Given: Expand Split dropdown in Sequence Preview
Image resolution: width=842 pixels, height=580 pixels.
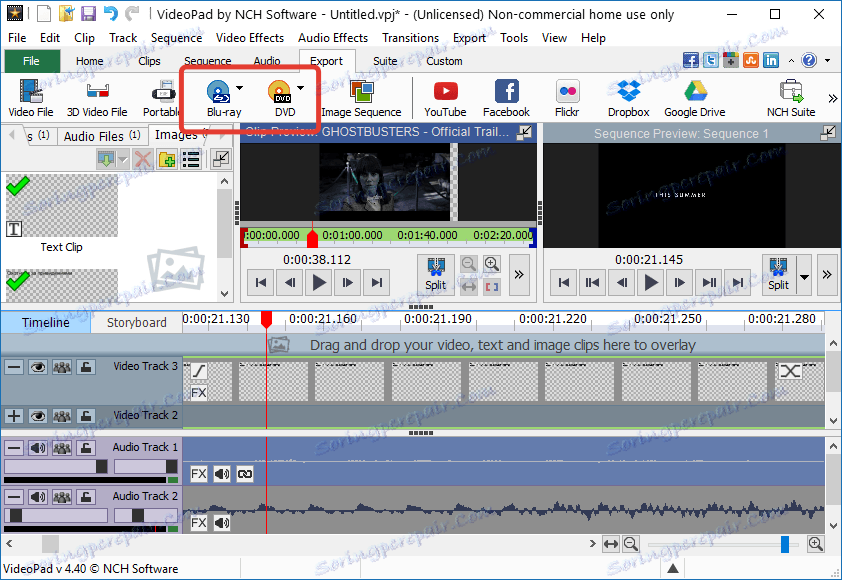Looking at the screenshot, I should coord(805,275).
